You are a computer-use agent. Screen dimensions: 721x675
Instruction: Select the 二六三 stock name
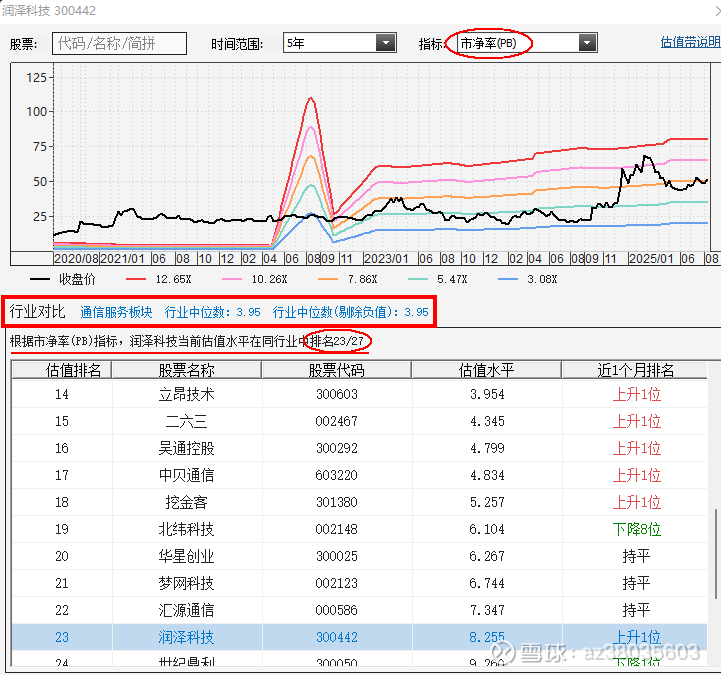point(187,421)
